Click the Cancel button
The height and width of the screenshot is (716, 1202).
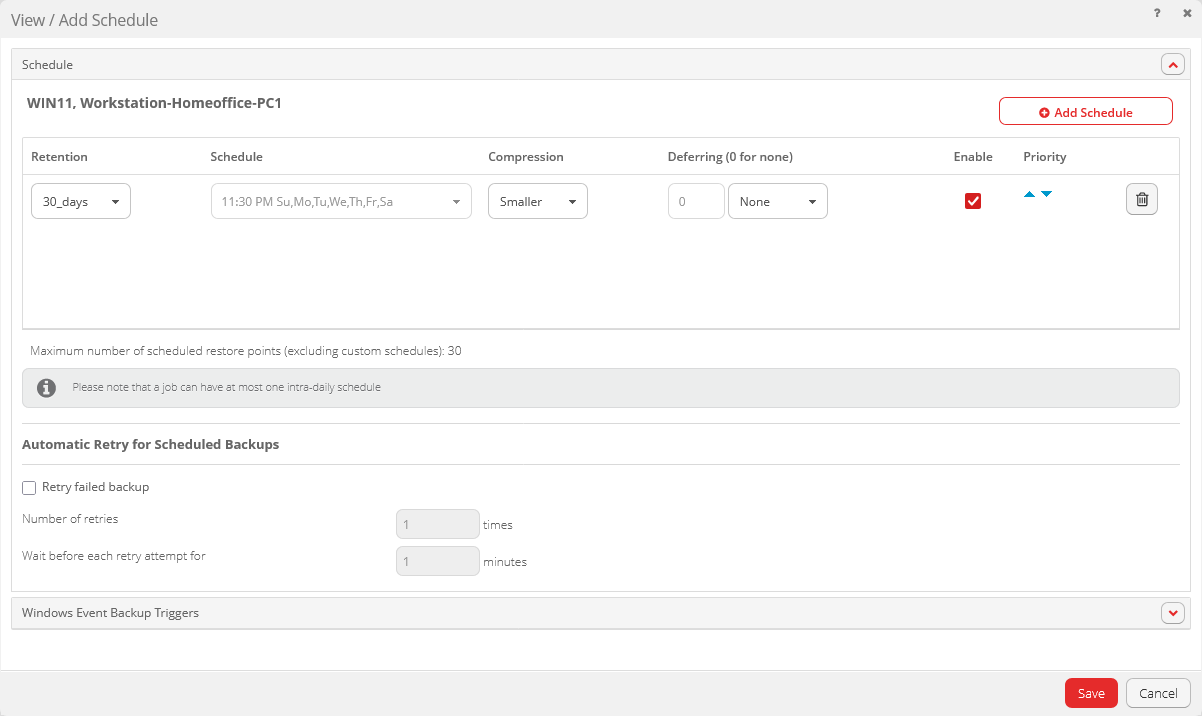[x=1158, y=693]
